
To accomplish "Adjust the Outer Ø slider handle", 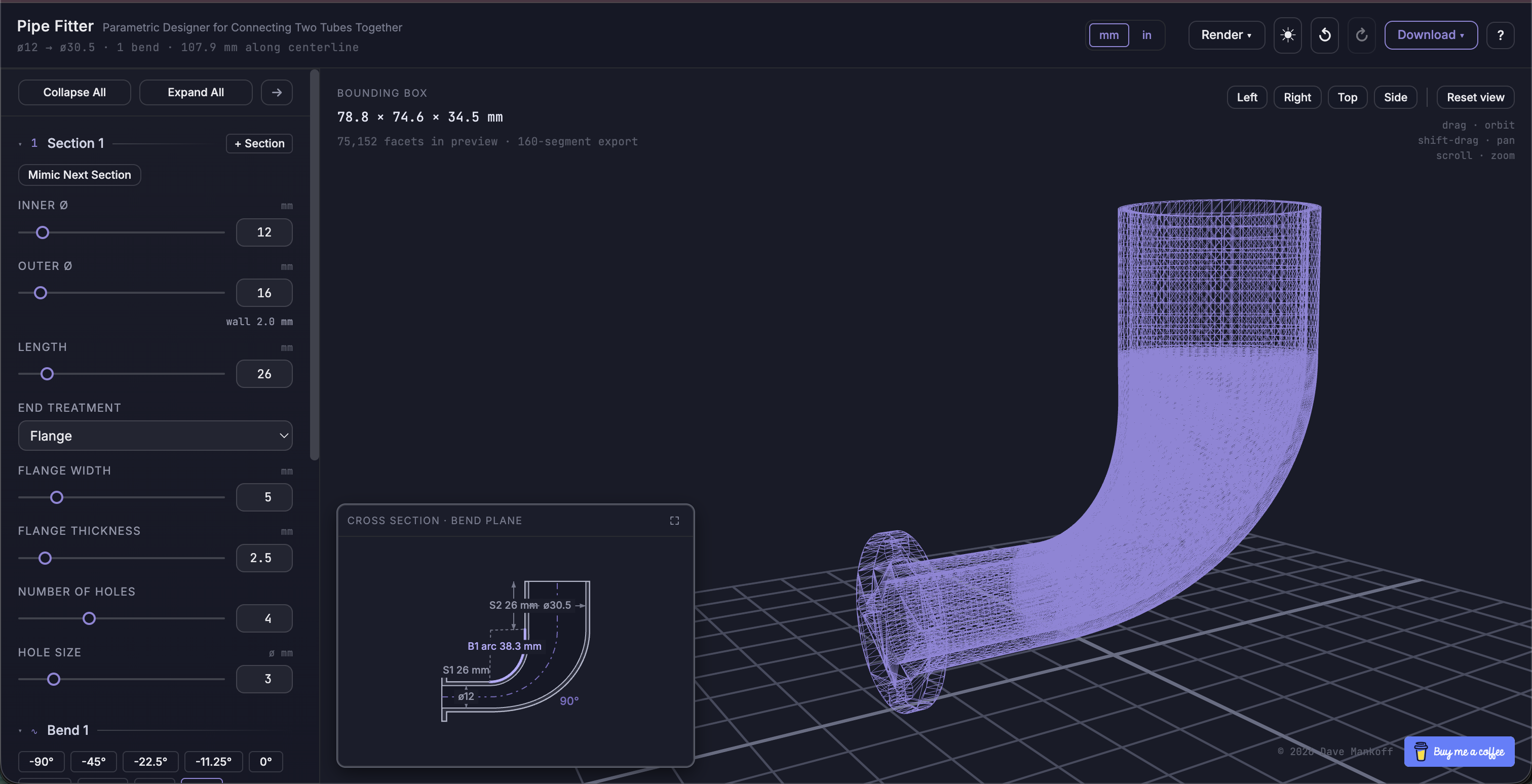I will click(x=41, y=293).
